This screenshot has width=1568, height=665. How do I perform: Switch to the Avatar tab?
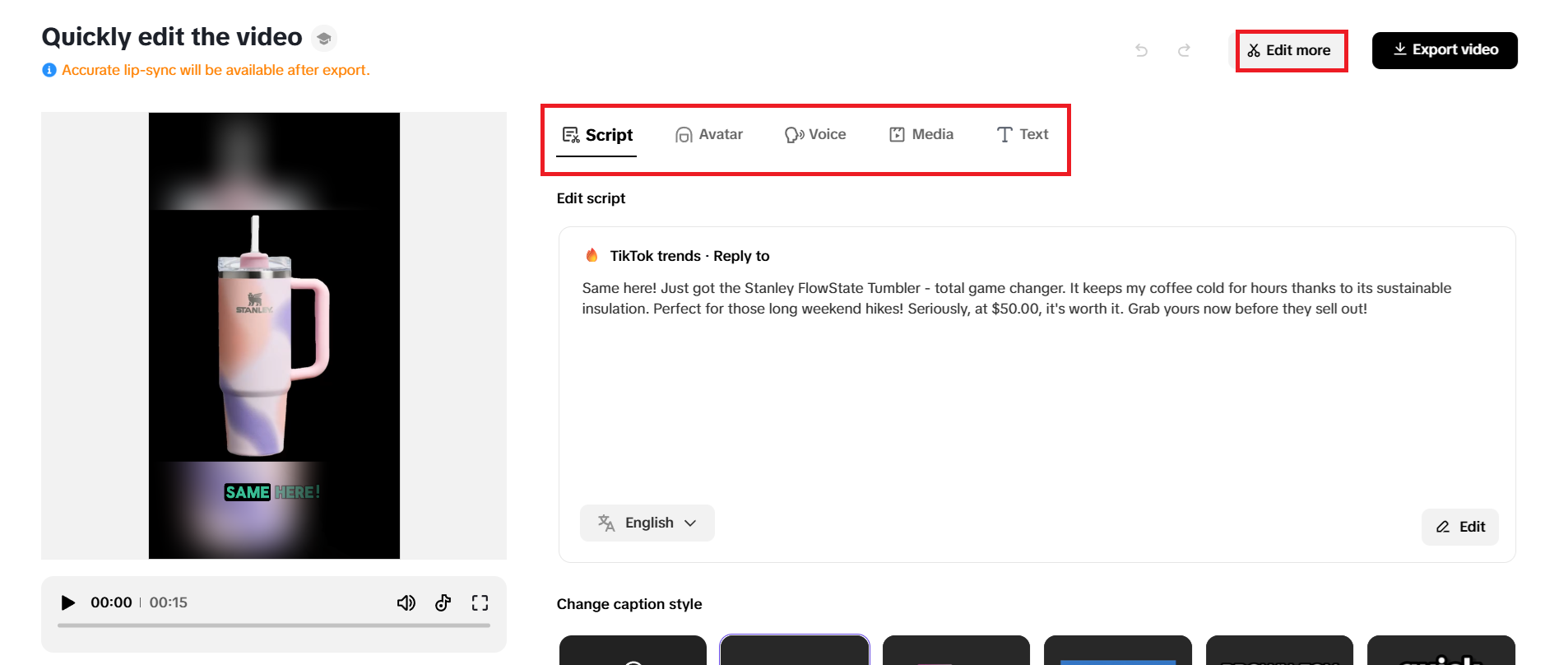709,134
